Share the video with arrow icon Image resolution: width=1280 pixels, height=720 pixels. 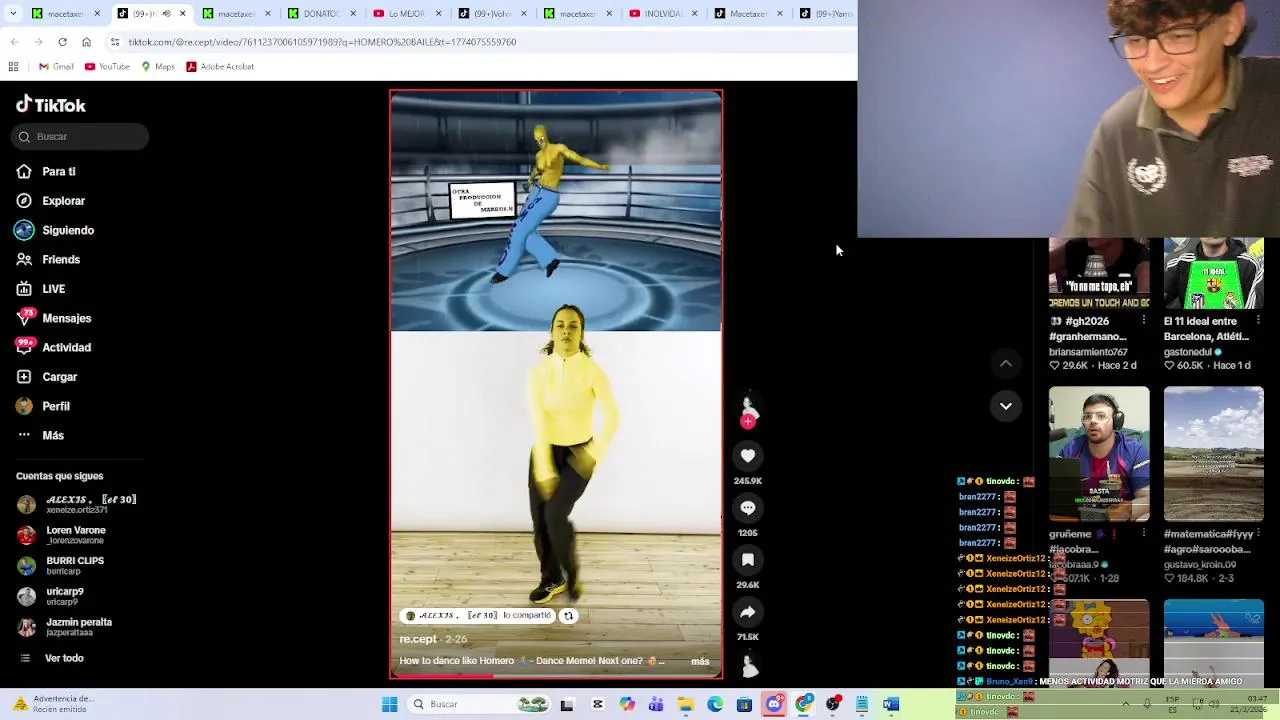click(747, 612)
